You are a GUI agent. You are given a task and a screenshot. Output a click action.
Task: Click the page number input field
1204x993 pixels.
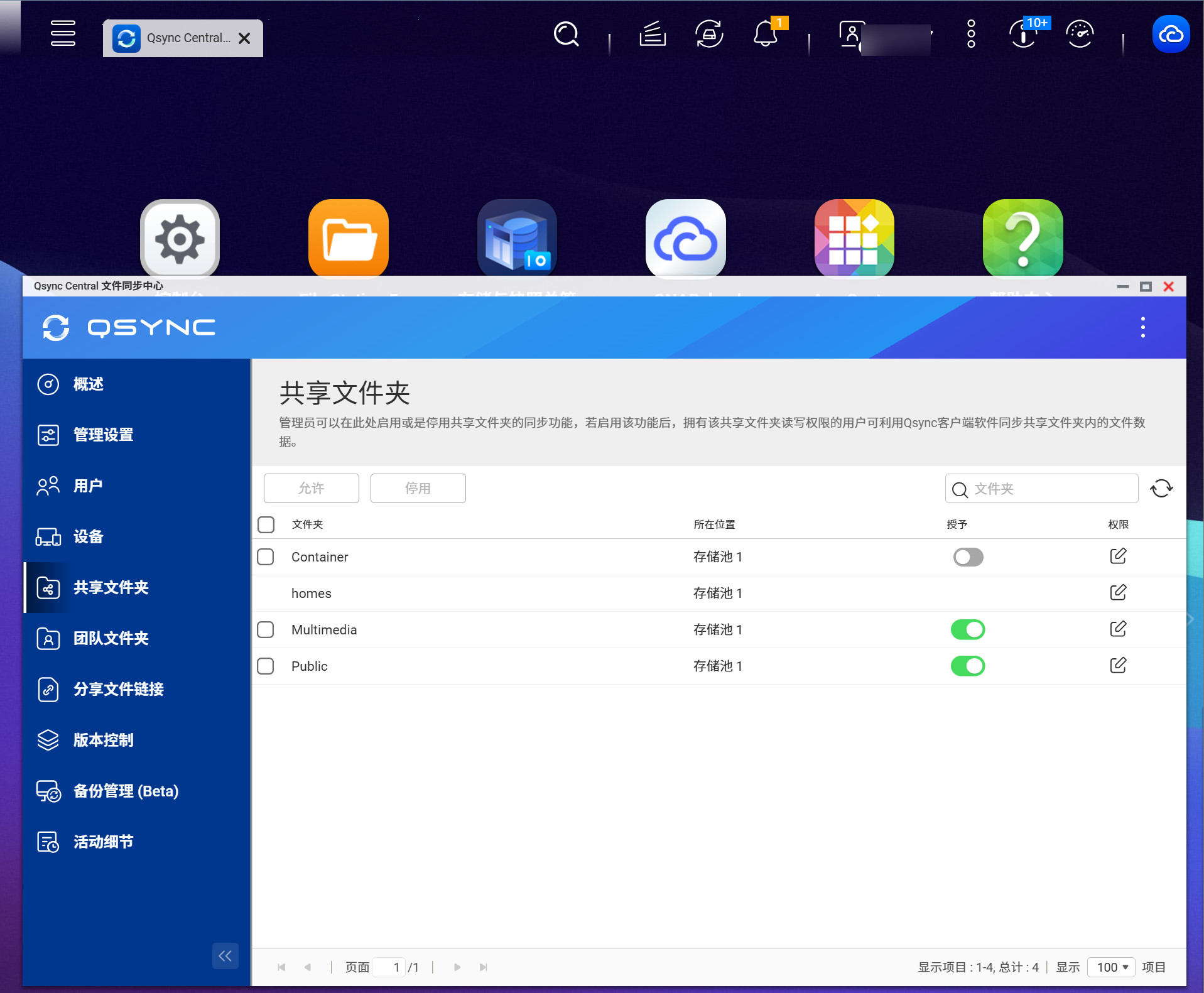pyautogui.click(x=389, y=967)
